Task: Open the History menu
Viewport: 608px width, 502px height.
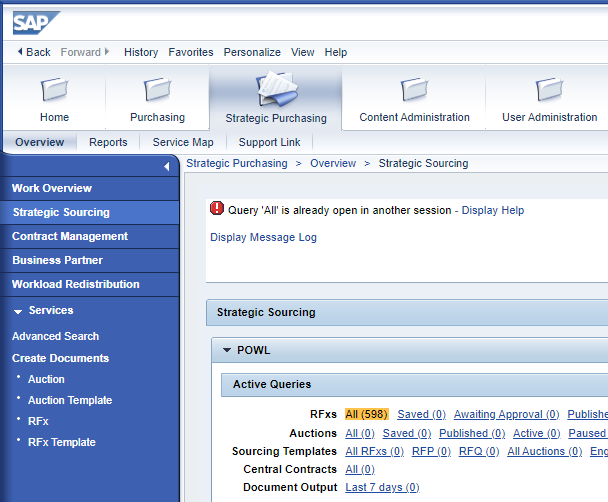Action: (x=141, y=52)
